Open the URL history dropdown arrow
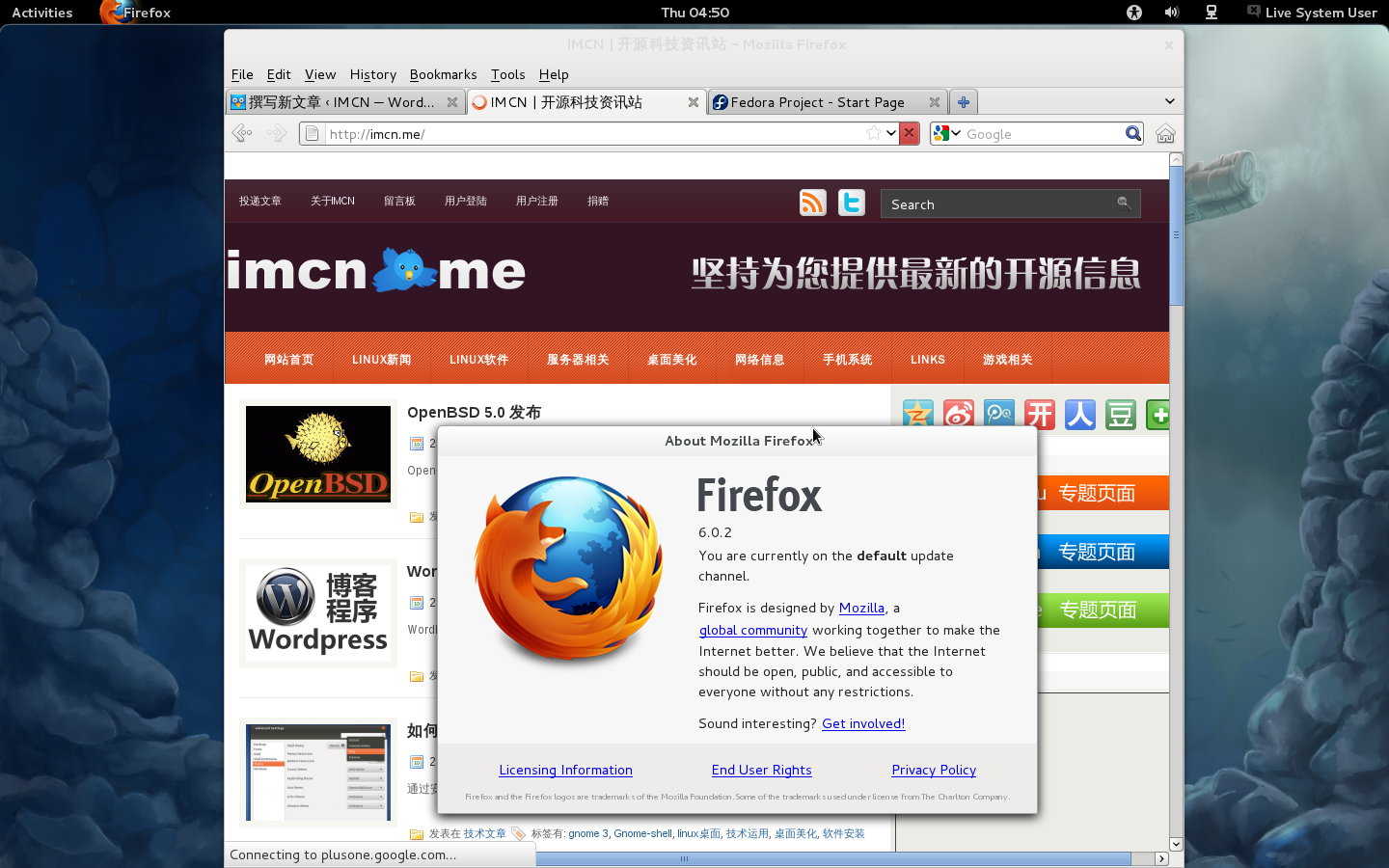The height and width of the screenshot is (868, 1389). point(890,133)
